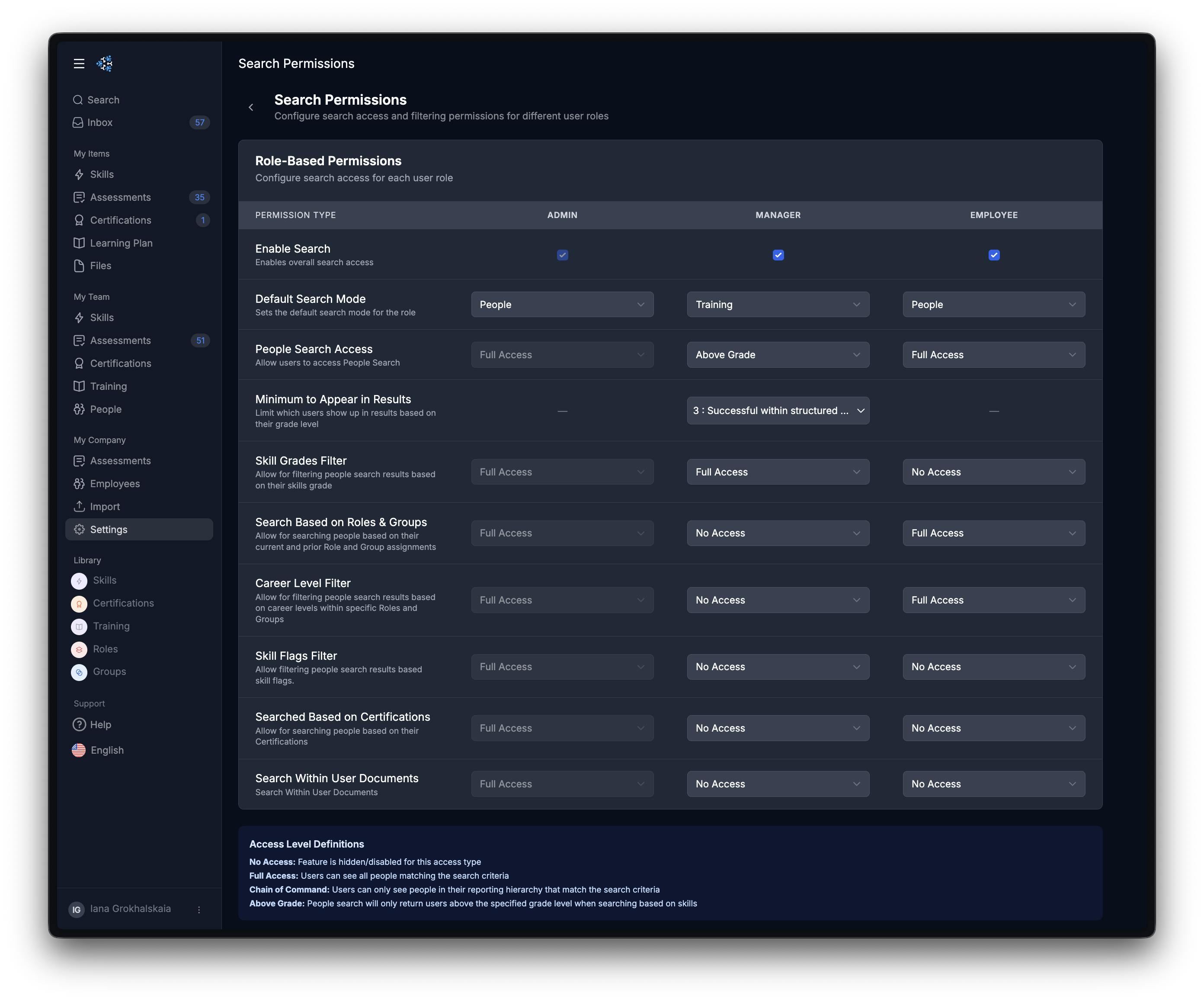The width and height of the screenshot is (1204, 1002).
Task: Uncheck Enable Search for Manager
Action: (778, 255)
